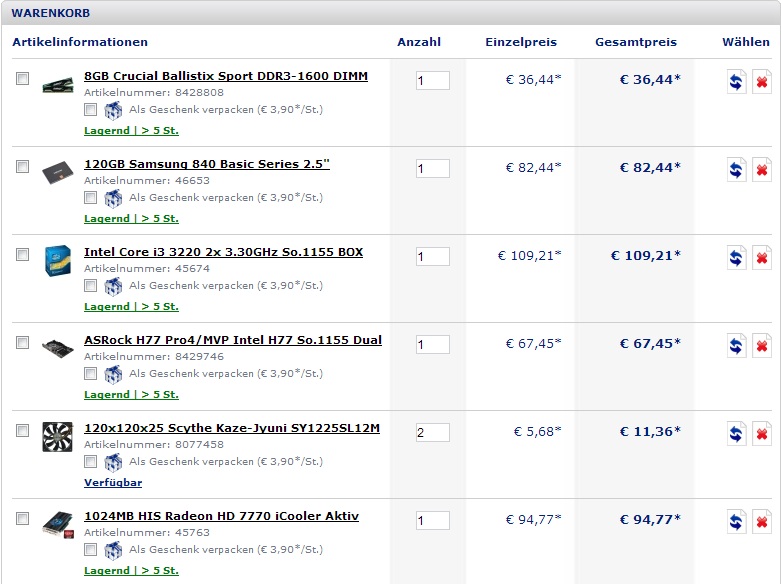
Task: Click Lagernd stock link under Crucial Ballistix
Action: tap(131, 131)
